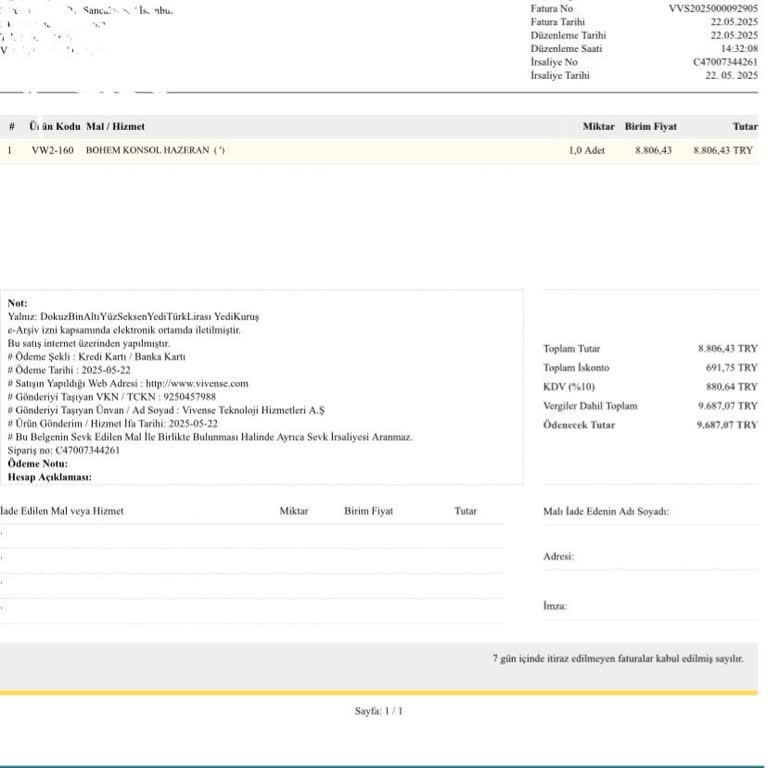Click Ödeme Şekli Kredi Kartı line
Screen dimensions: 768x768
pos(96,357)
